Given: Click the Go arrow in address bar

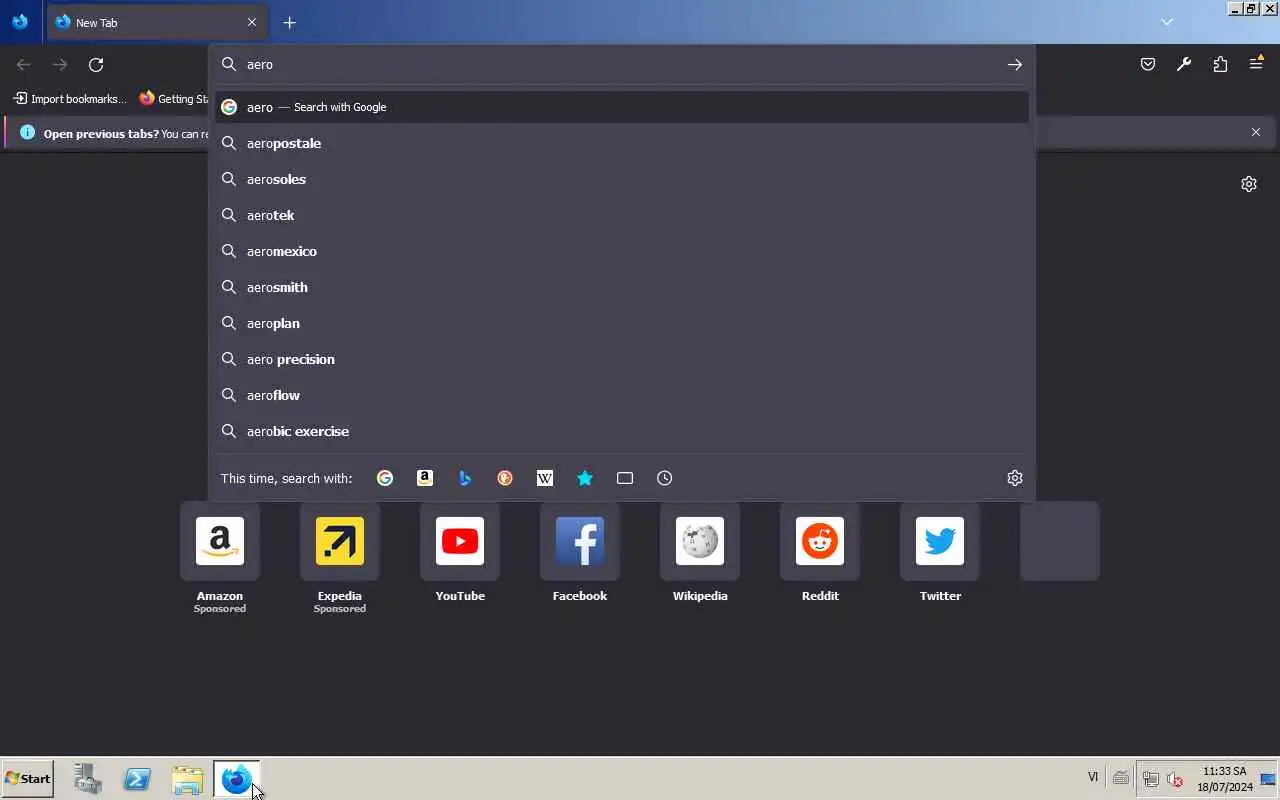Looking at the screenshot, I should (x=1015, y=64).
